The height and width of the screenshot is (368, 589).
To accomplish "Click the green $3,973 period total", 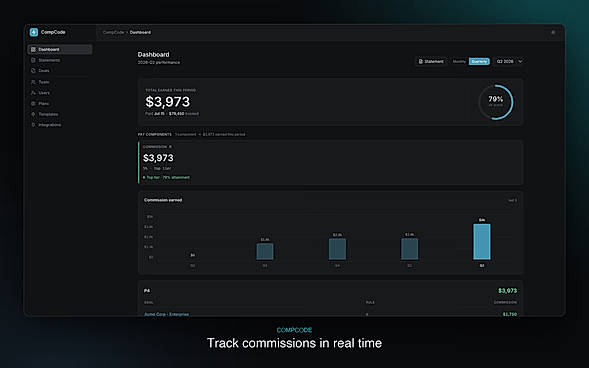I will 507,291.
